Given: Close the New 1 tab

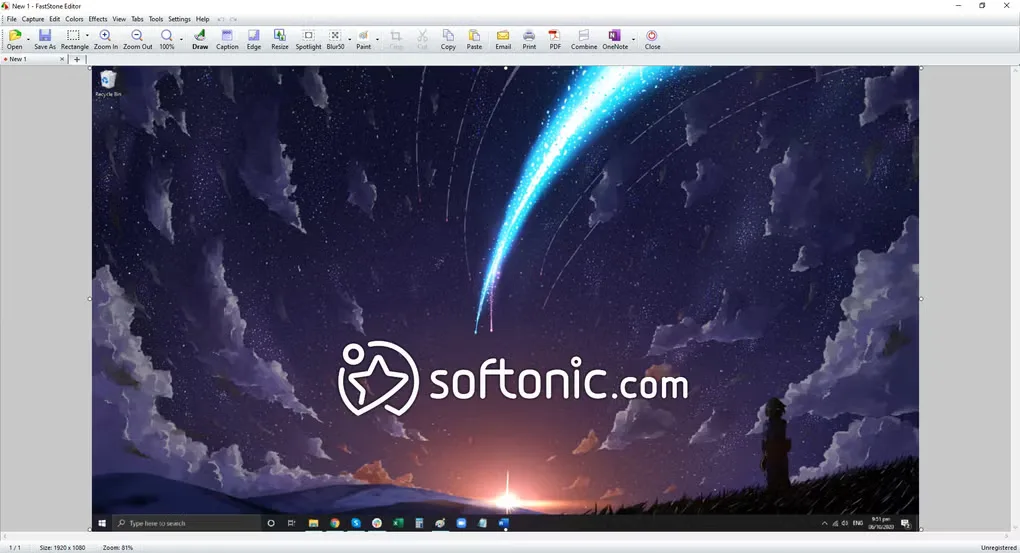Looking at the screenshot, I should [62, 59].
